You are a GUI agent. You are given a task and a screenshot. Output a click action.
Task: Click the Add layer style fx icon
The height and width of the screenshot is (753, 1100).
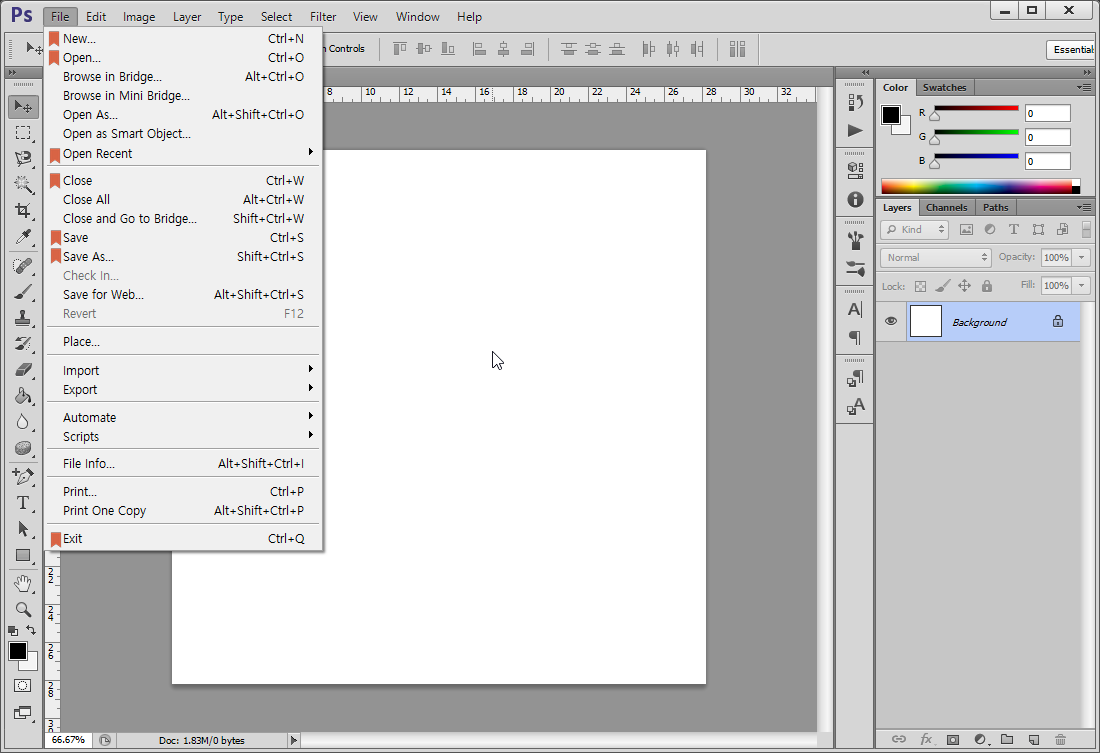tap(926, 739)
